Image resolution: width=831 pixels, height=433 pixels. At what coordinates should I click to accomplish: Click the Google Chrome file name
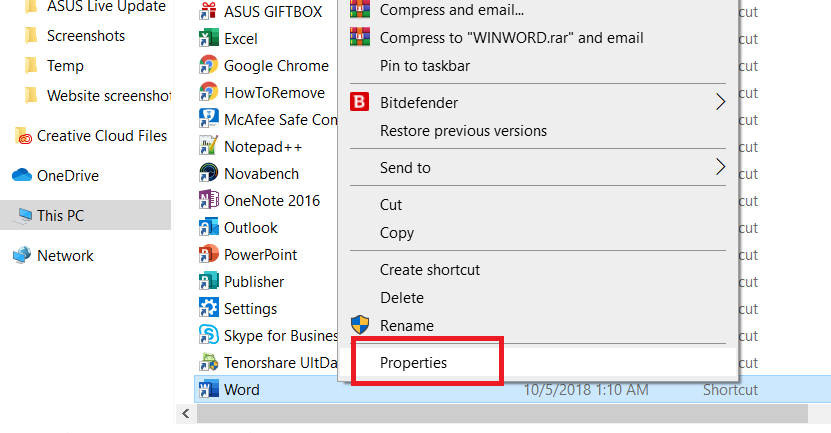click(276, 66)
